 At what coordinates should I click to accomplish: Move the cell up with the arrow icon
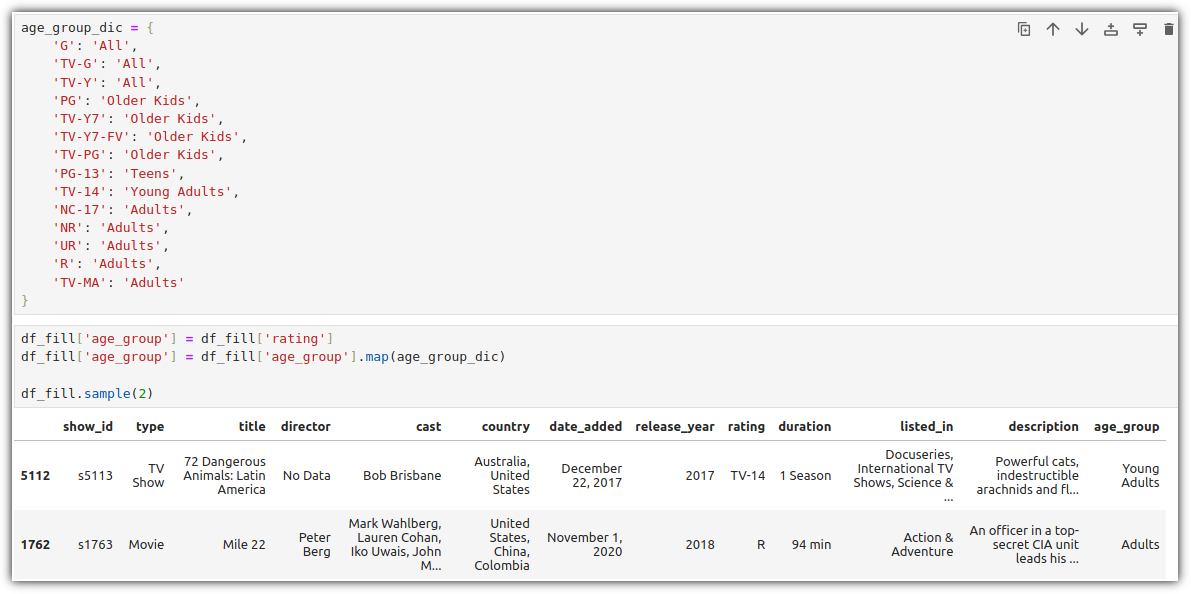1053,30
